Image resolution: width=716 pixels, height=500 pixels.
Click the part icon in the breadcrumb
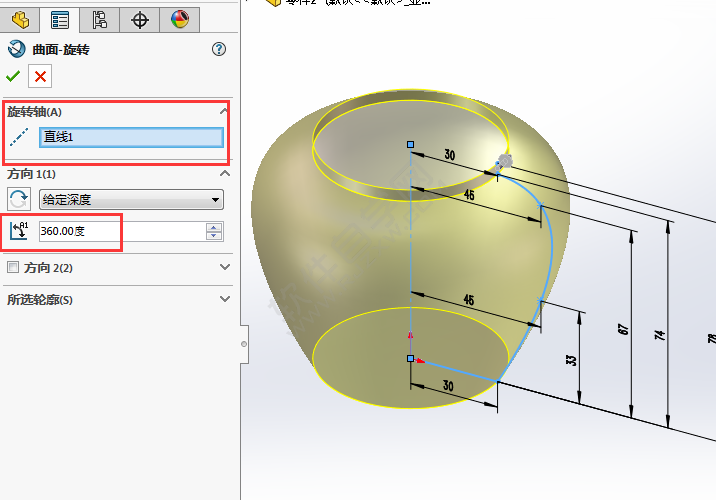tap(274, 2)
